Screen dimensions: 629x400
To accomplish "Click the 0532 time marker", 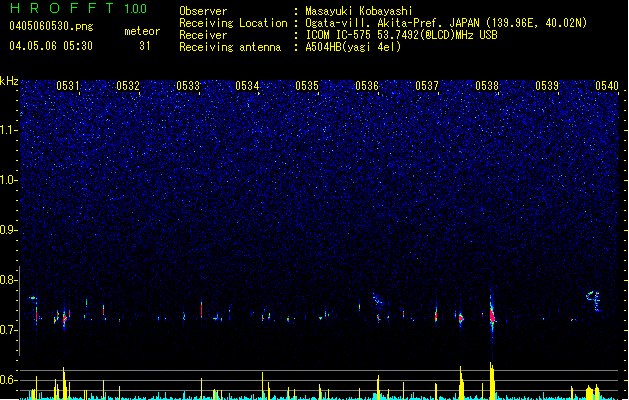I will tap(128, 86).
